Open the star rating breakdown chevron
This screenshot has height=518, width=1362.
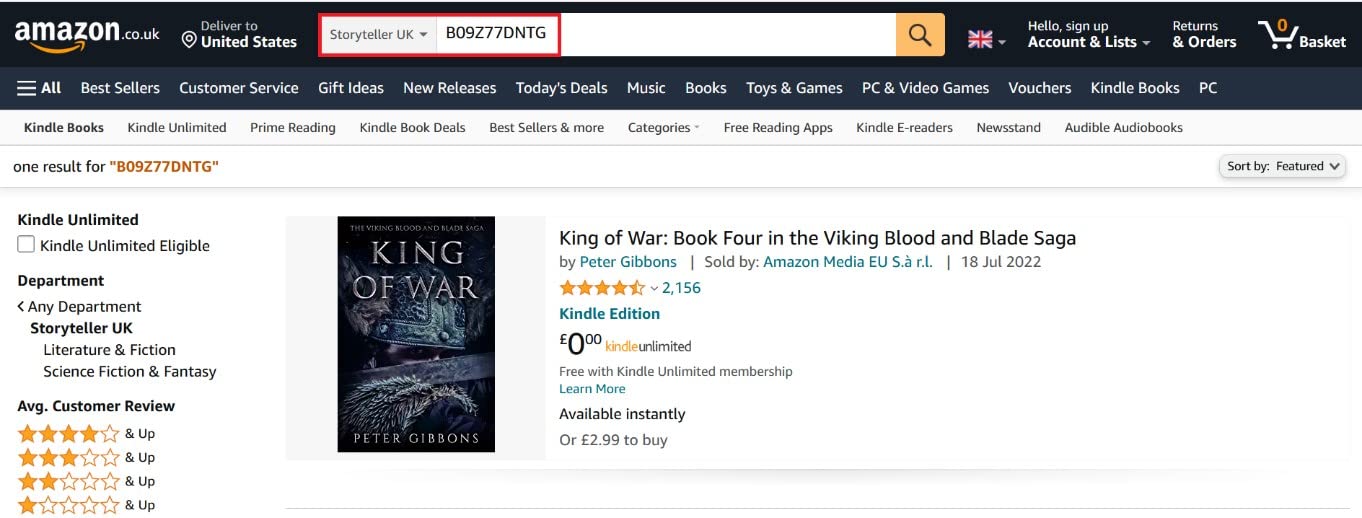coord(654,288)
